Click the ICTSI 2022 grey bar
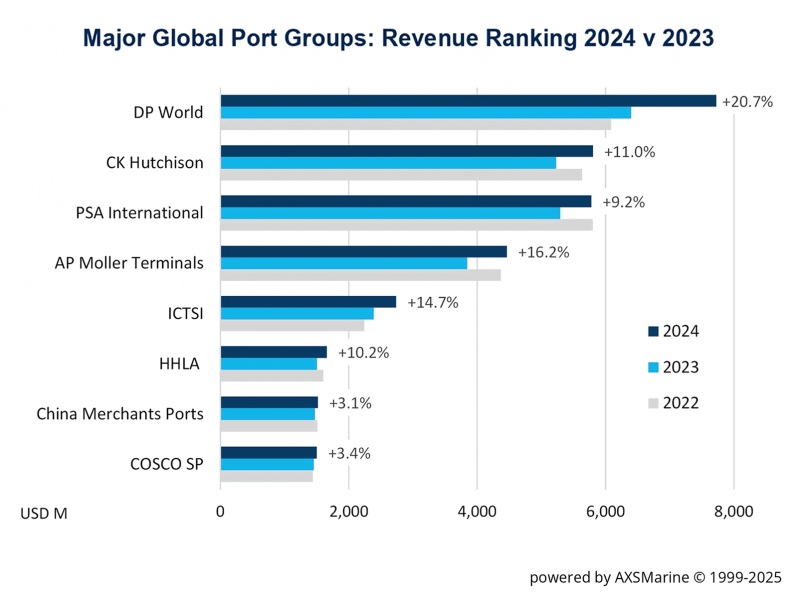 (293, 325)
